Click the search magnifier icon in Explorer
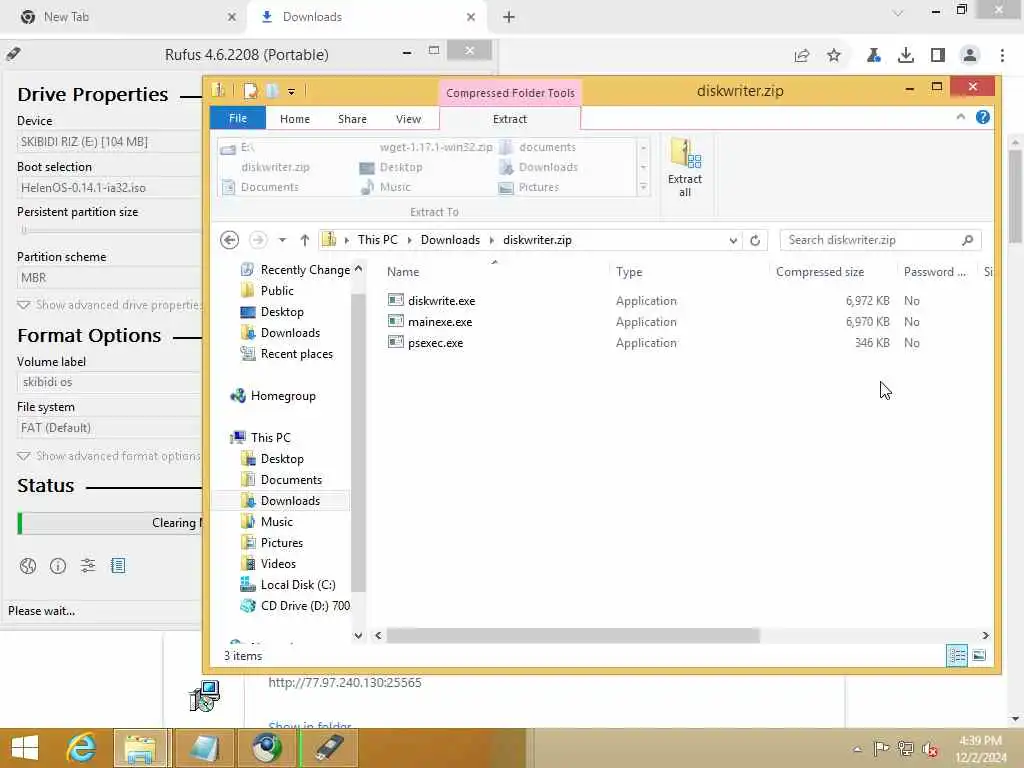The height and width of the screenshot is (768, 1024). (x=967, y=240)
